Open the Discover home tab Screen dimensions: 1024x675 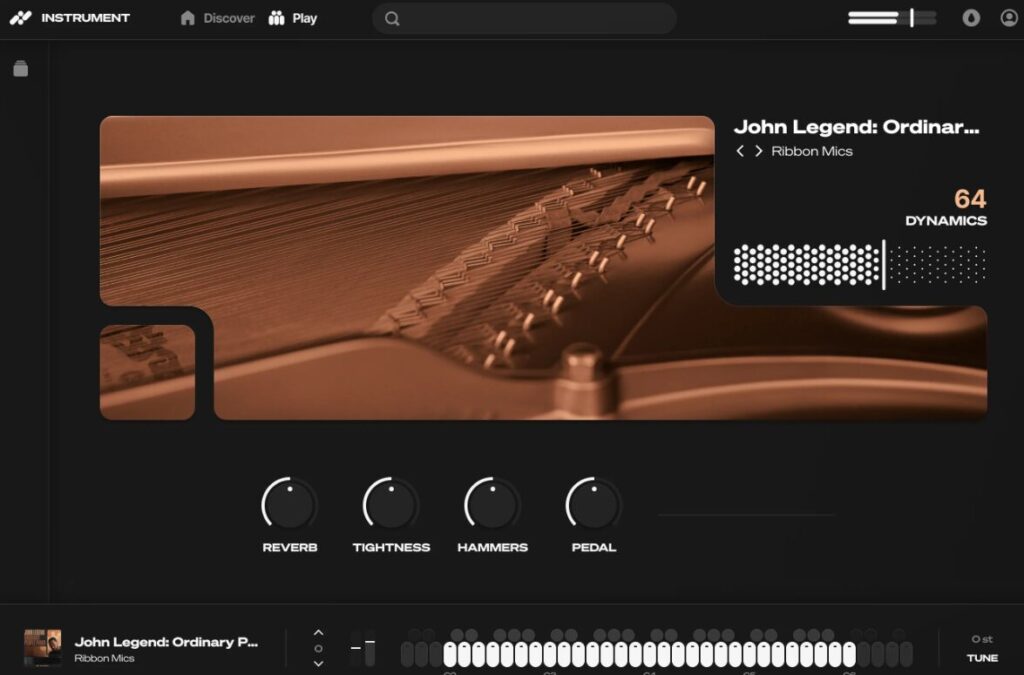[x=217, y=18]
